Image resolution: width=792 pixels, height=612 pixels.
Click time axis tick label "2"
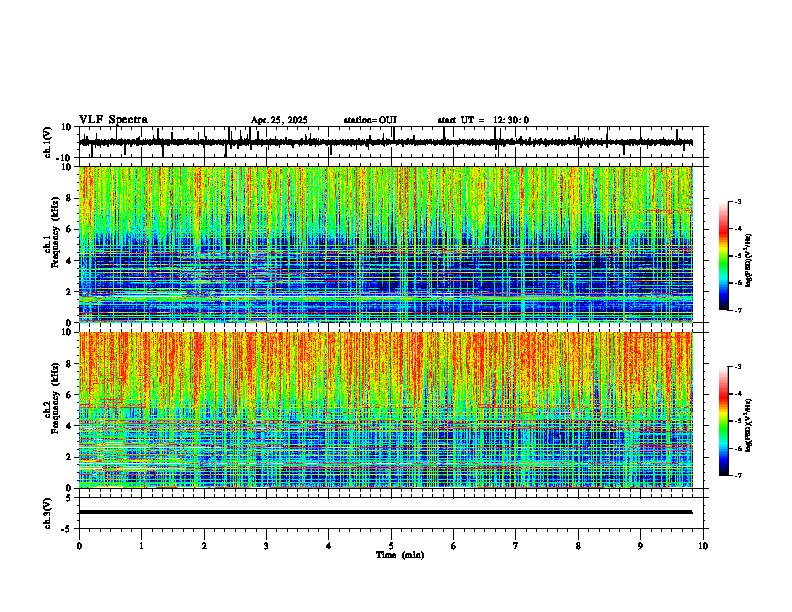[x=204, y=546]
